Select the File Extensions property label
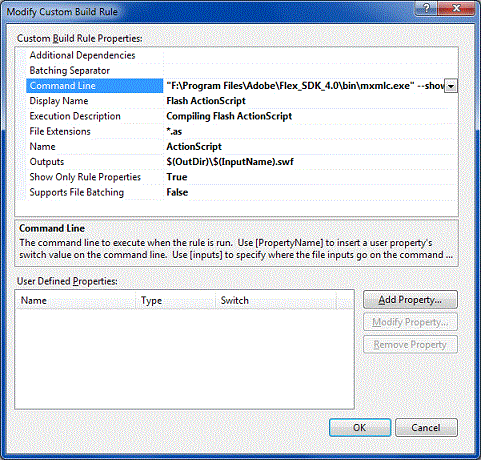This screenshot has width=481, height=460. point(60,131)
